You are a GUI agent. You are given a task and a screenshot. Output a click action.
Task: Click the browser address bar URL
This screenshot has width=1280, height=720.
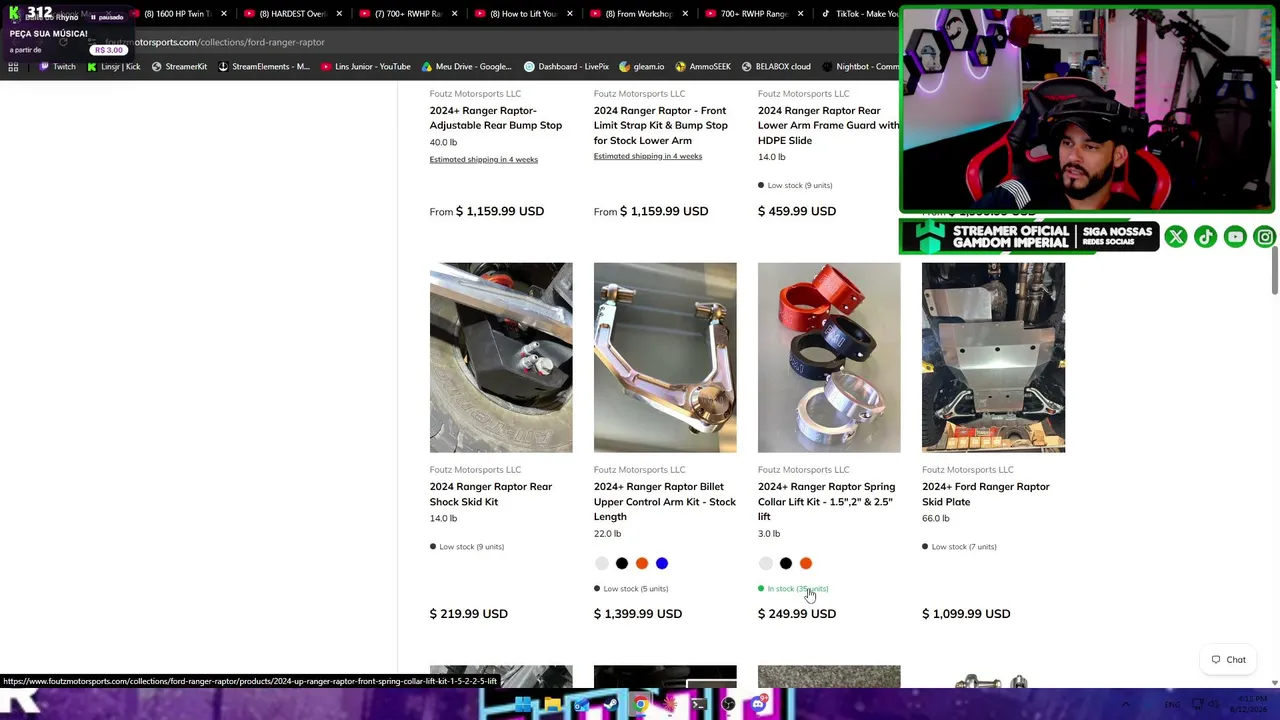pyautogui.click(x=214, y=42)
